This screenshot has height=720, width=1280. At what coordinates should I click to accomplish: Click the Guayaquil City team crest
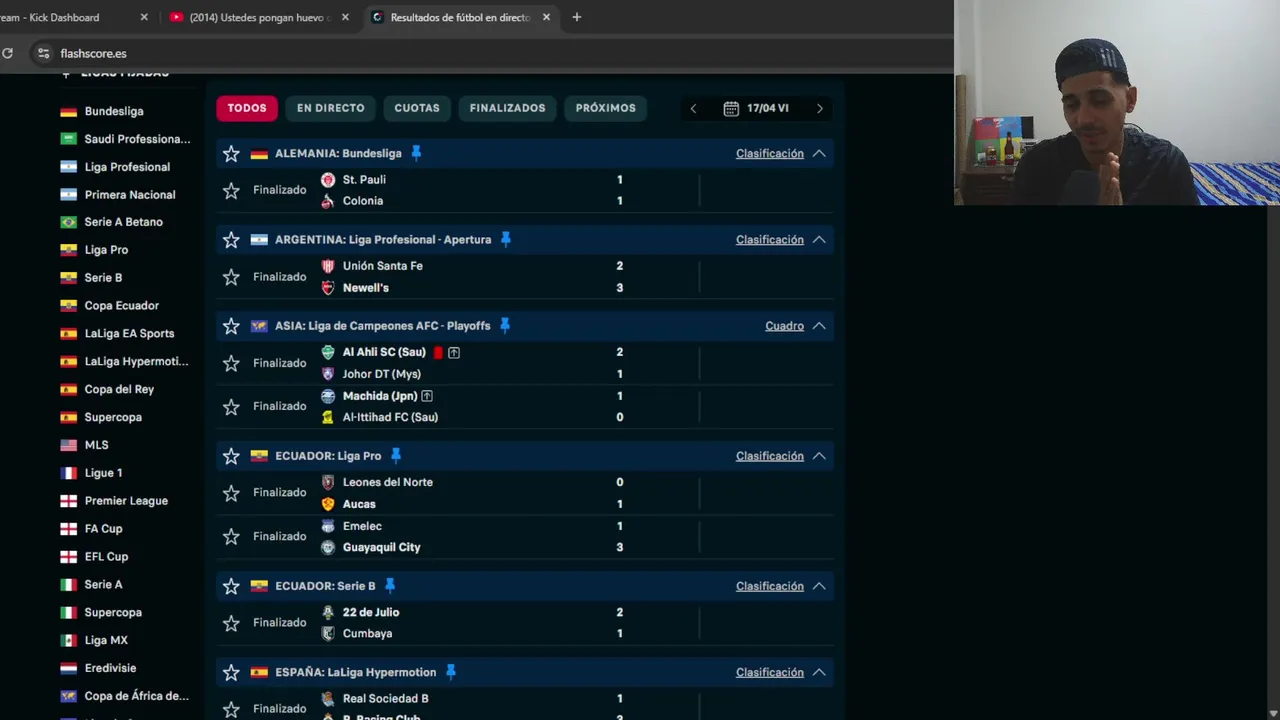(x=328, y=548)
